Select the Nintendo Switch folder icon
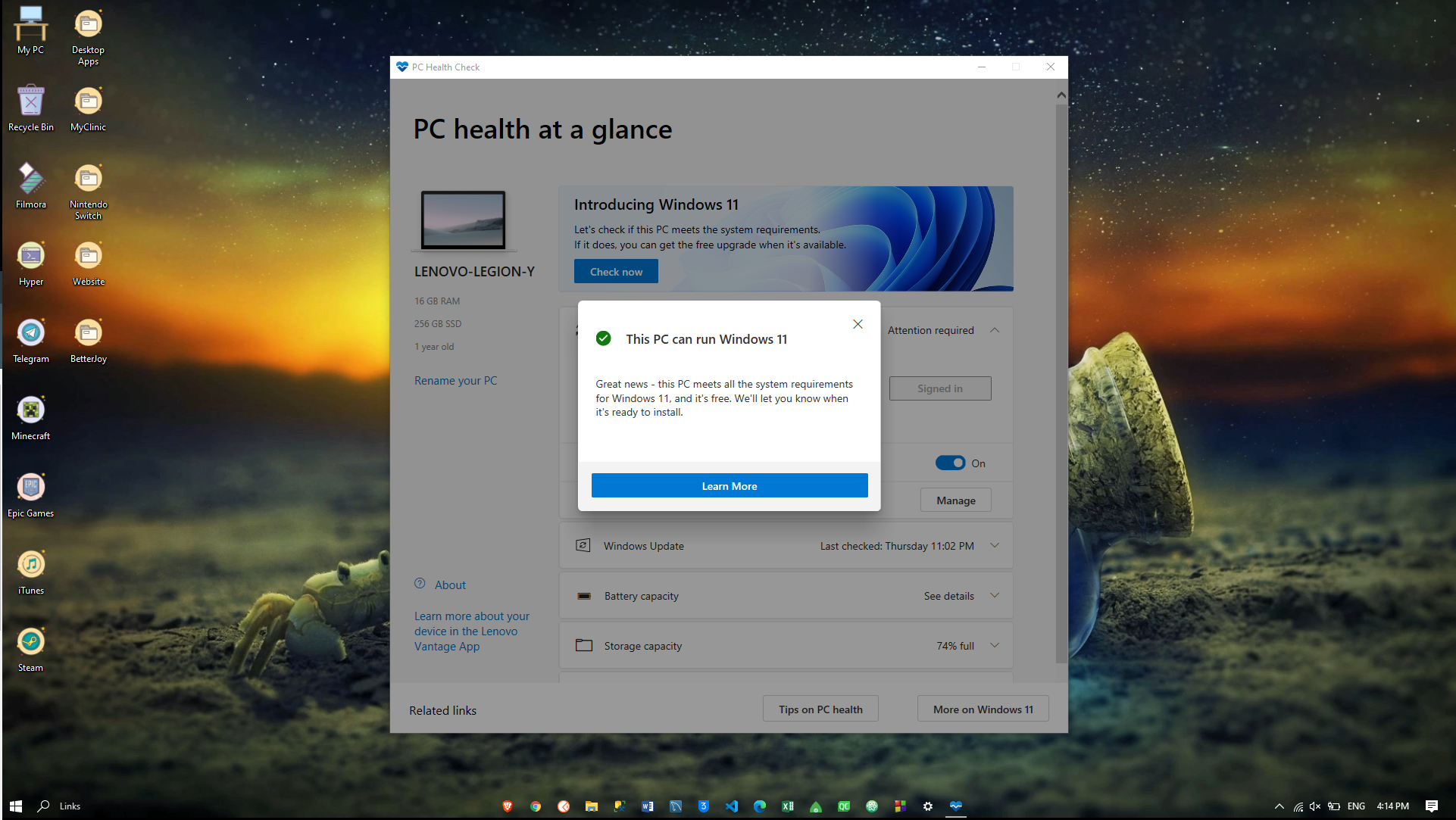The width and height of the screenshot is (1456, 820). 89,191
